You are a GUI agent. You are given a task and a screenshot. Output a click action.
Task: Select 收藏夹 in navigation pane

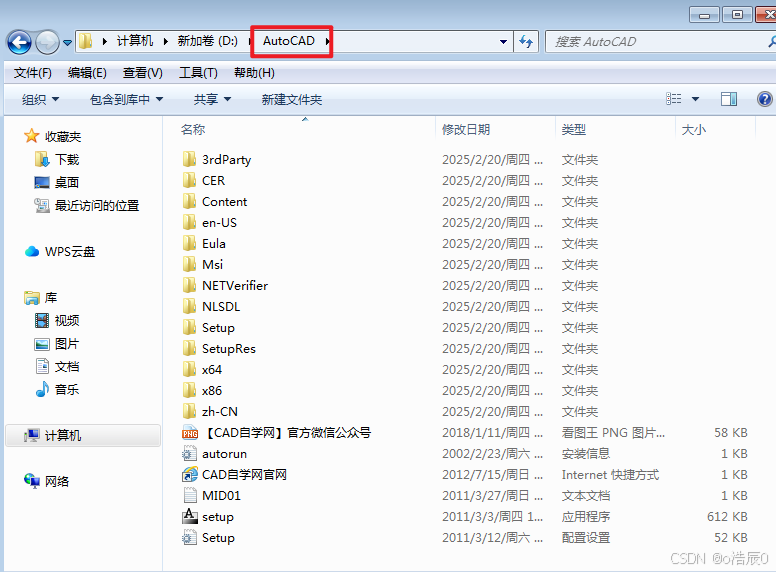pos(63,136)
